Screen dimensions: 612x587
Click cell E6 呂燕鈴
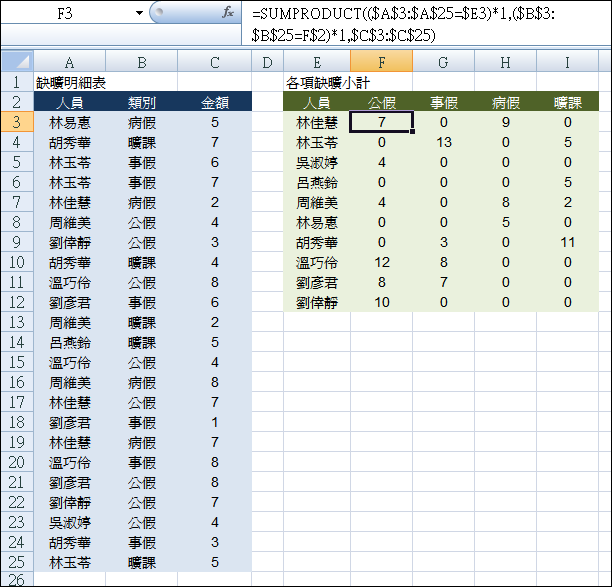tap(317, 182)
